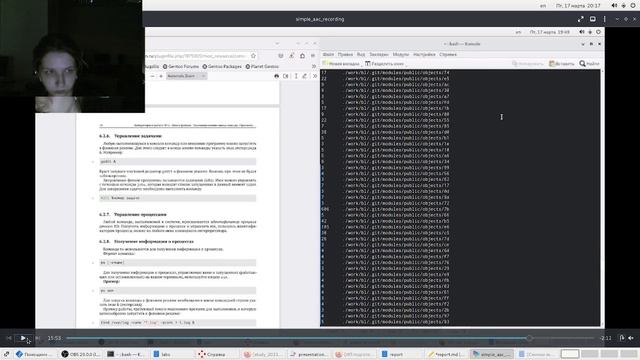This screenshot has height=360, width=640.
Task: Open Настройка menu in recorded Konsole
Action: [424, 54]
